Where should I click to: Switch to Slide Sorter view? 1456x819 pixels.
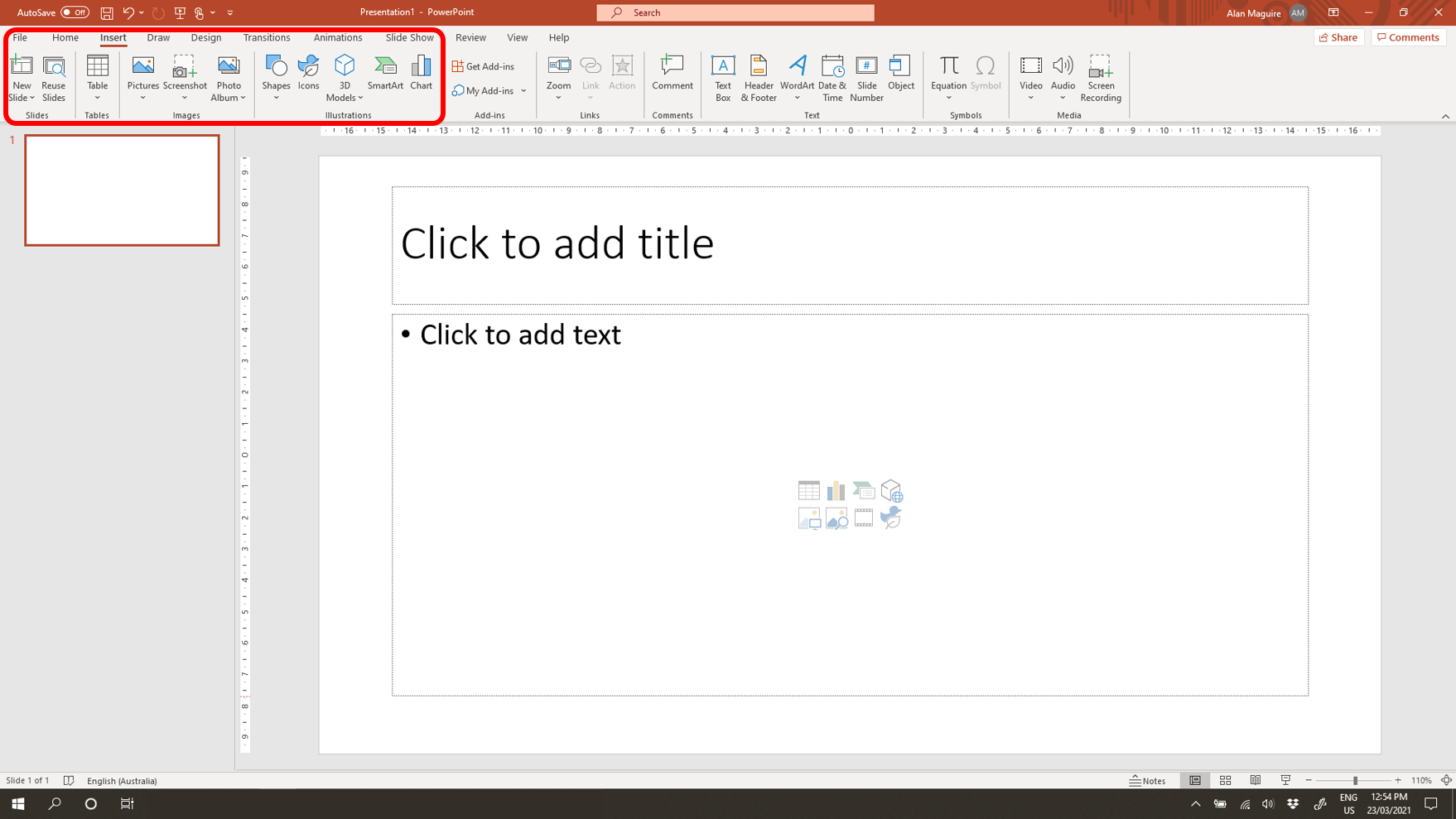tap(1225, 780)
